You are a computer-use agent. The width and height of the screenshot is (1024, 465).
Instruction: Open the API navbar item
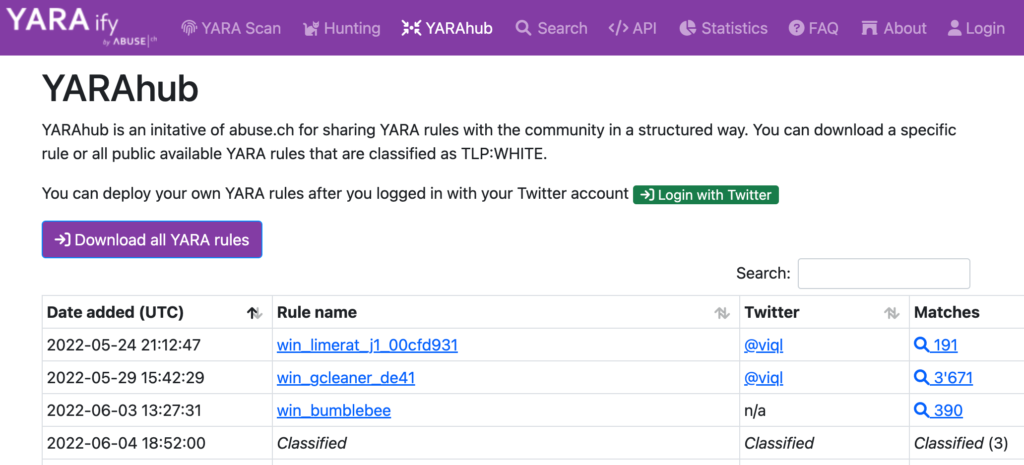pos(632,28)
